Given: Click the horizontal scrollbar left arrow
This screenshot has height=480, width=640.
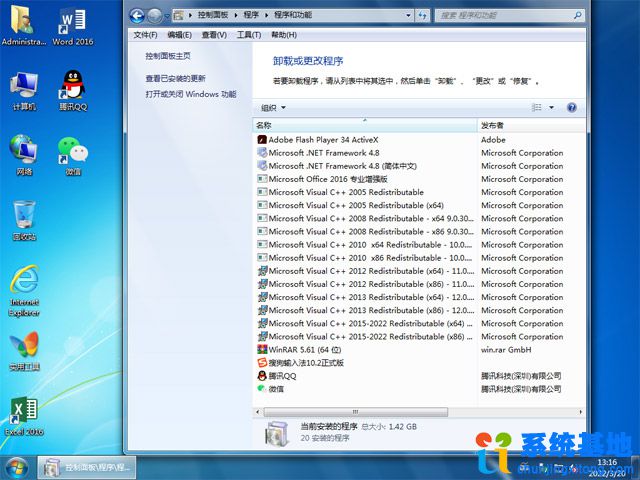Looking at the screenshot, I should click(258, 412).
